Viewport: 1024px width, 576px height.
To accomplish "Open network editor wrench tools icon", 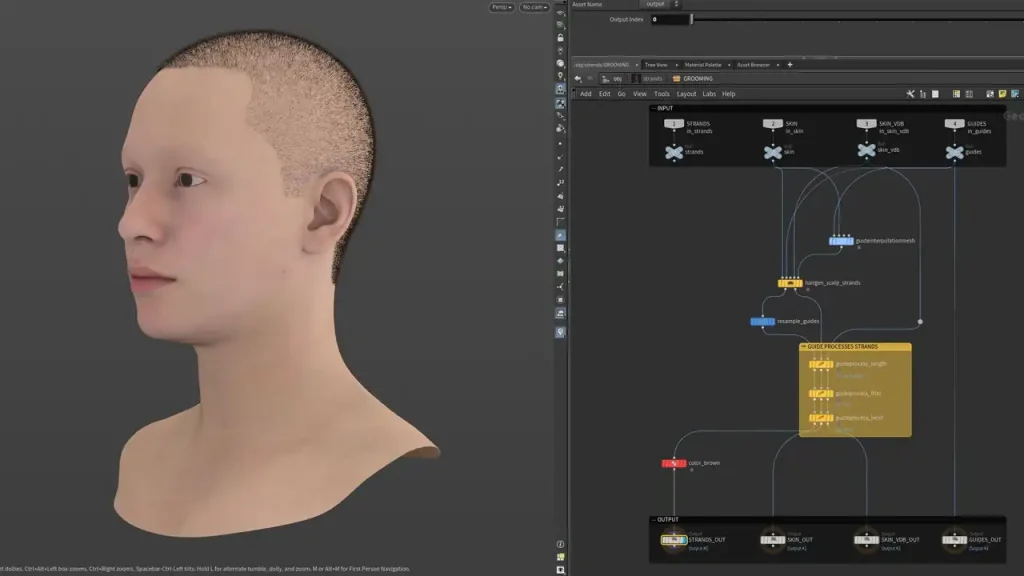I will click(x=910, y=94).
